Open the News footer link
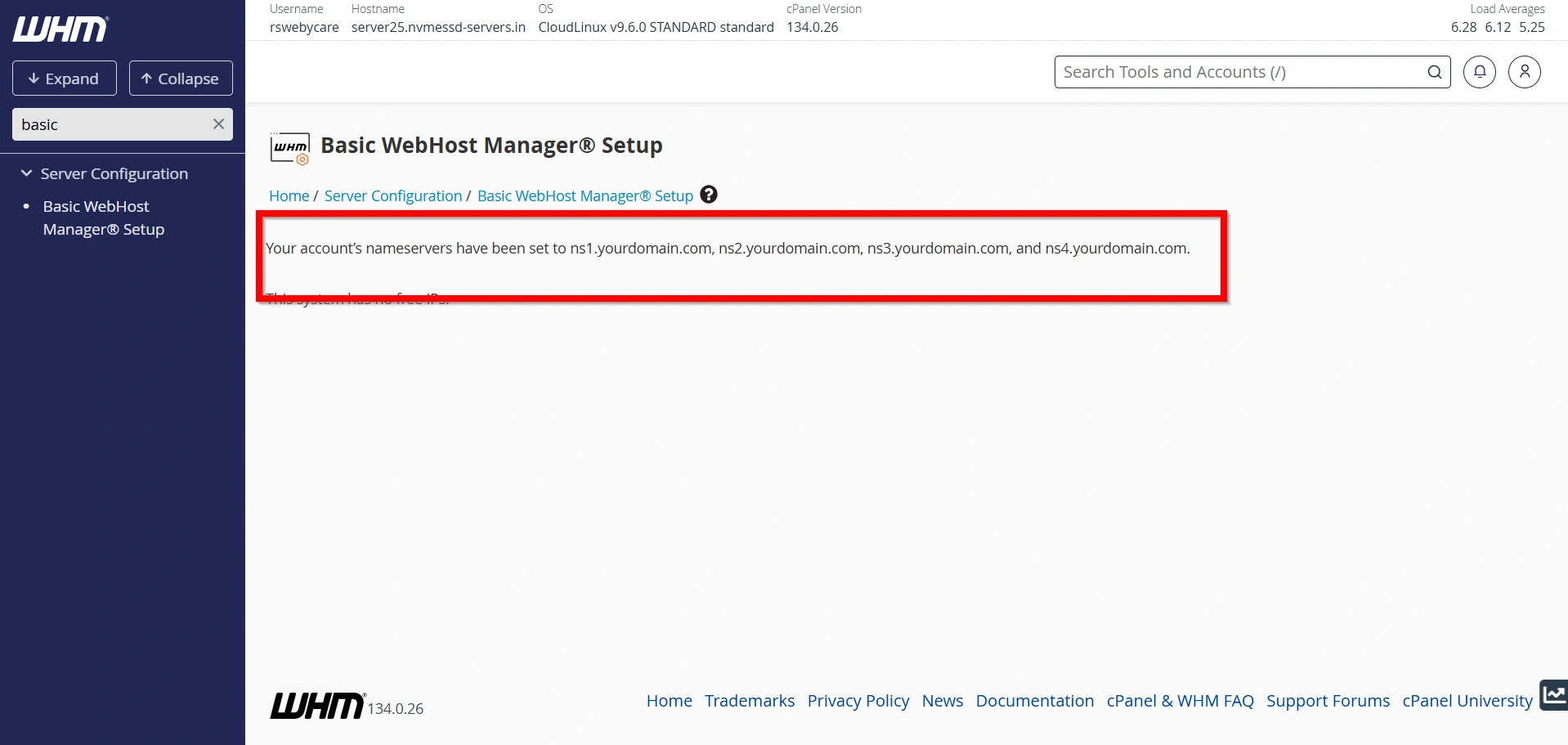 [x=943, y=701]
